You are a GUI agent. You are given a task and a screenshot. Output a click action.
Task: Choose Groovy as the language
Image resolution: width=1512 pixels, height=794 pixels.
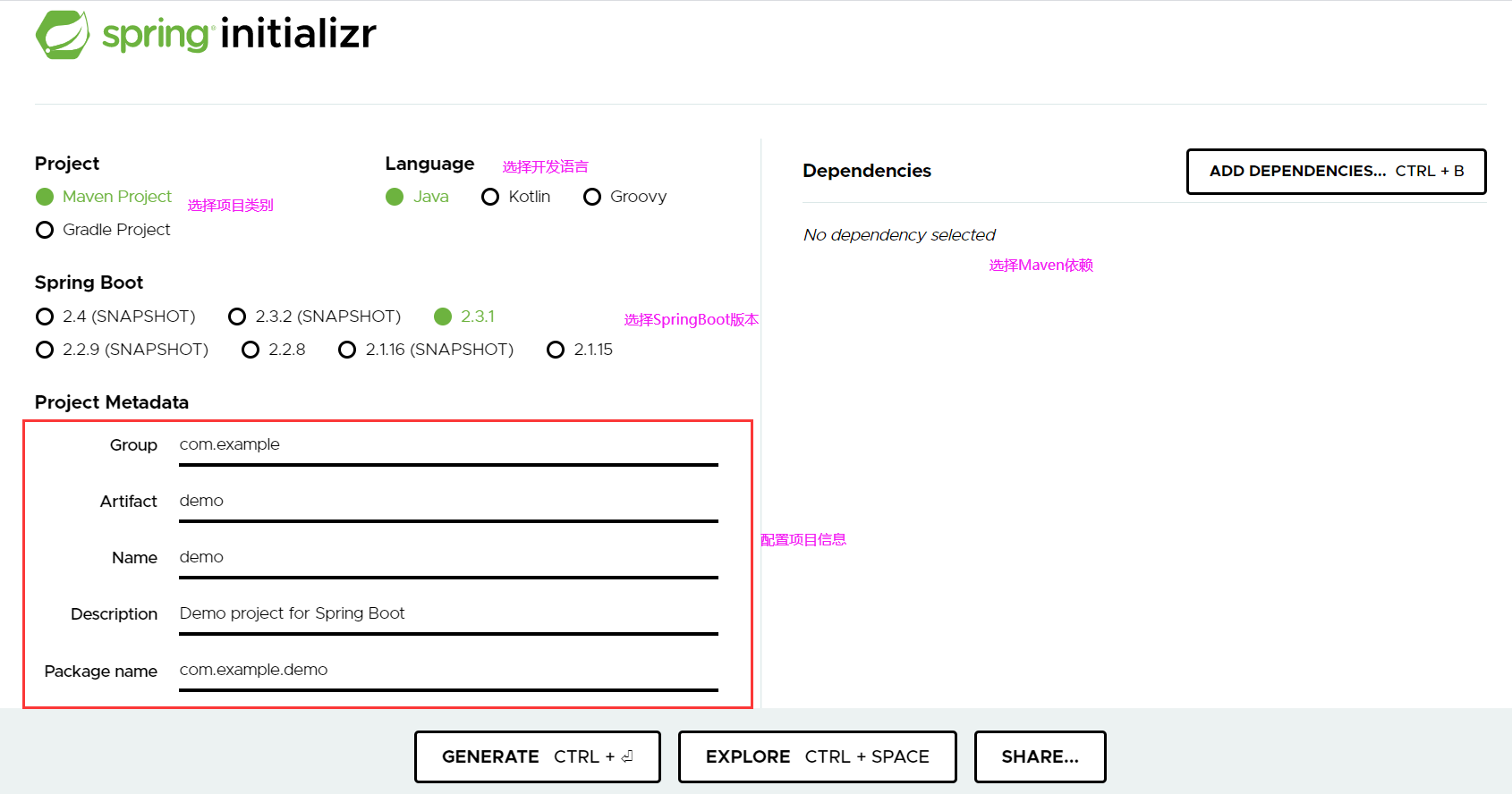pos(624,197)
